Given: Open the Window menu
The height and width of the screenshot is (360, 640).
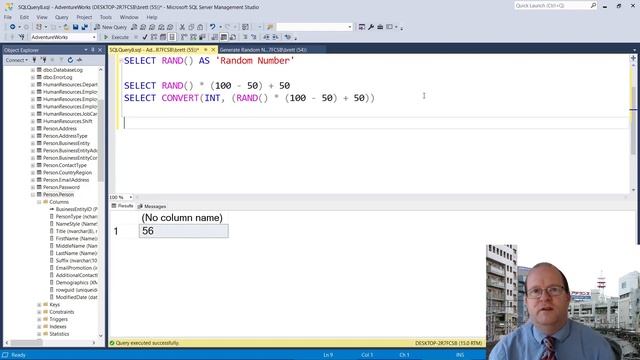Looking at the screenshot, I should click(x=129, y=17).
